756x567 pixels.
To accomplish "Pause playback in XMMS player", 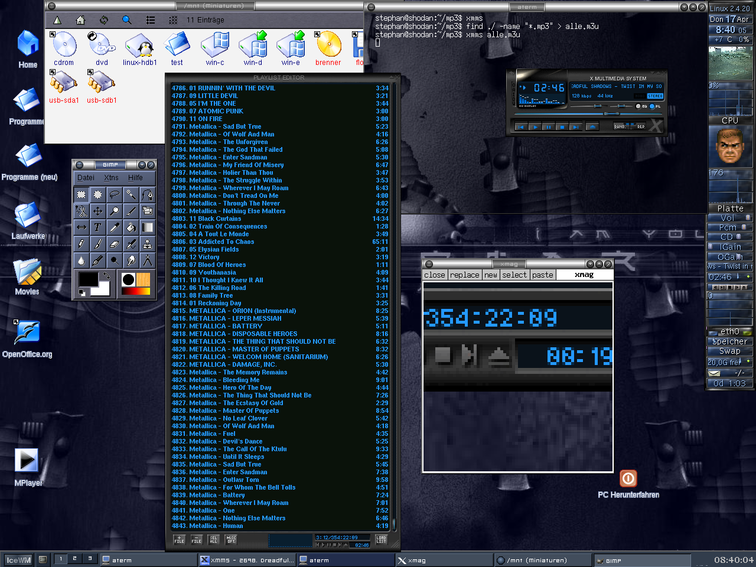I will tap(549, 127).
